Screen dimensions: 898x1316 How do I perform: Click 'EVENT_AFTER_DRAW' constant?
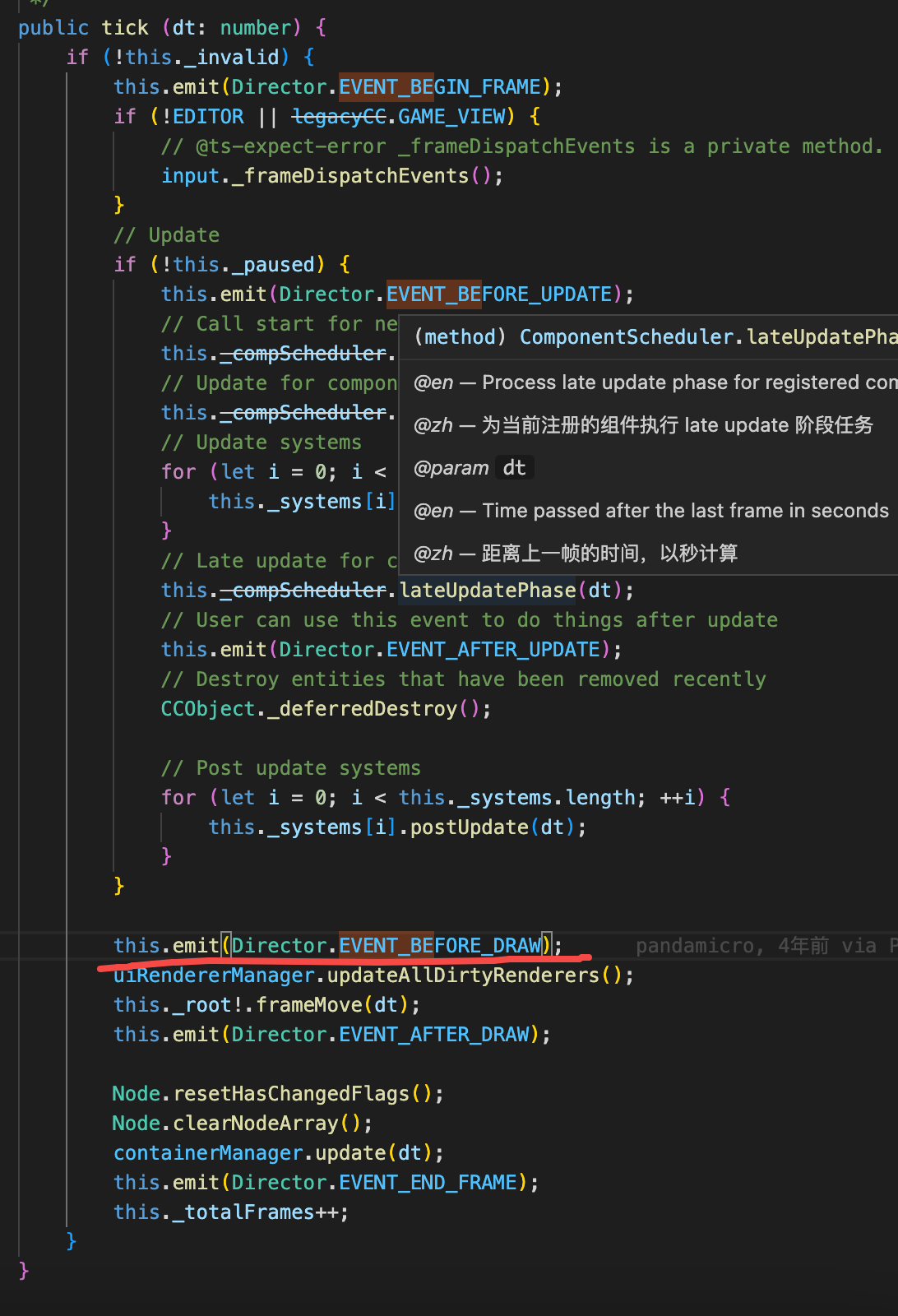[434, 1035]
